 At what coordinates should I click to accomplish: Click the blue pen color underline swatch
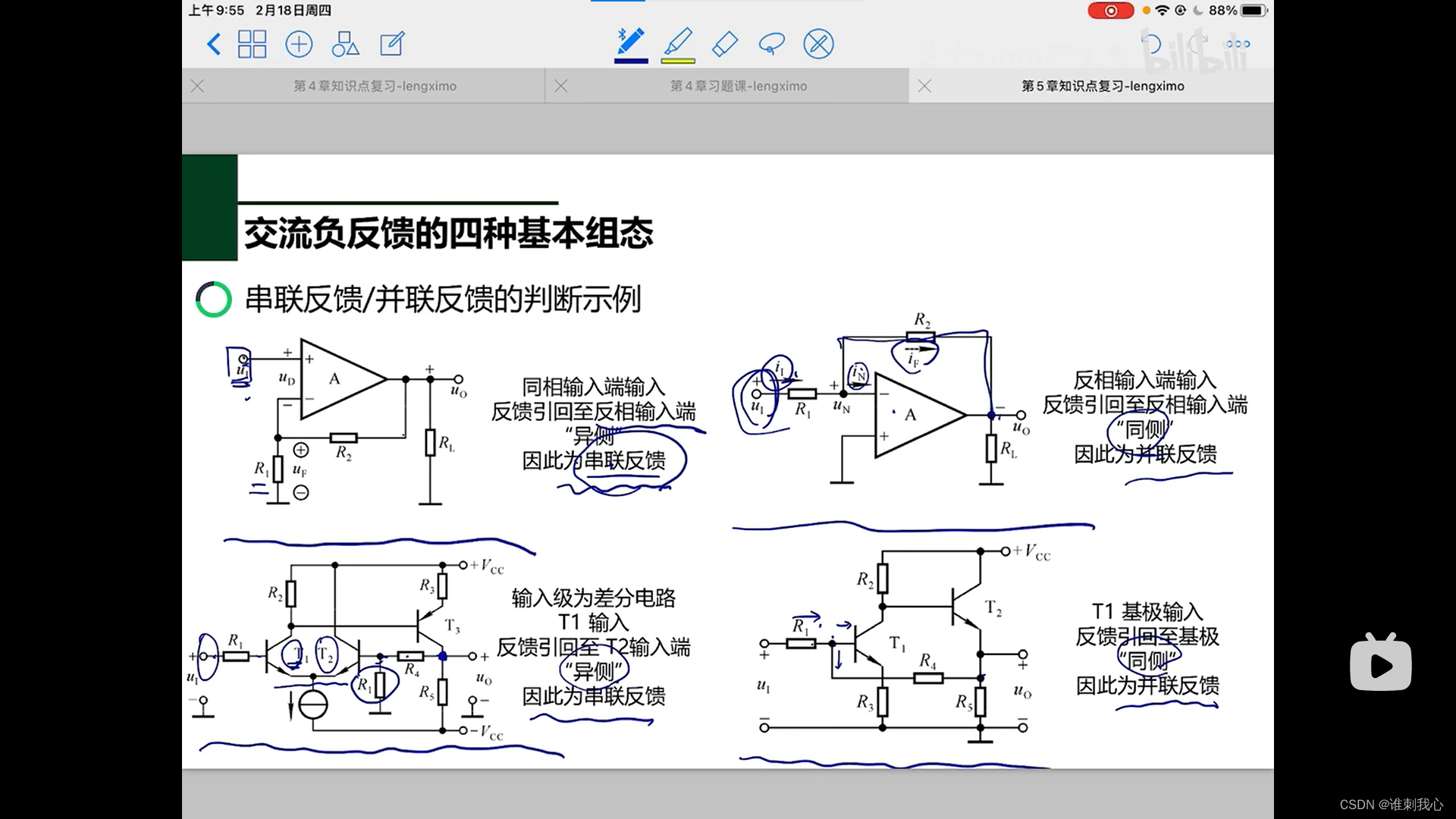coord(630,61)
